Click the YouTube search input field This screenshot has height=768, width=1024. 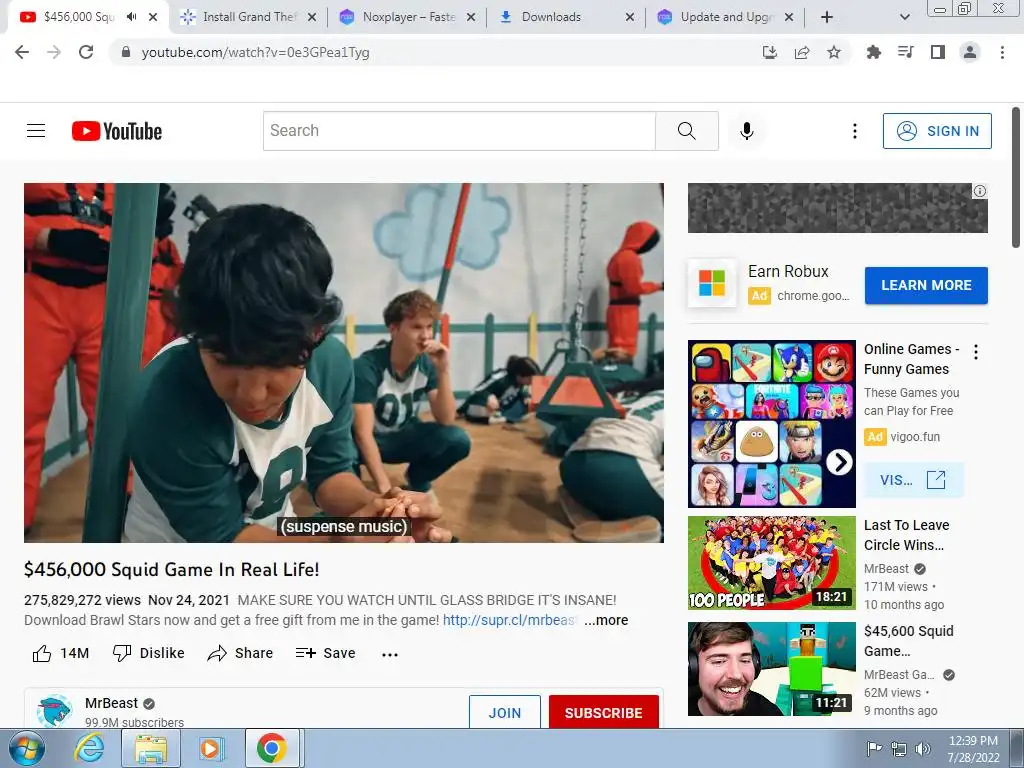459,131
